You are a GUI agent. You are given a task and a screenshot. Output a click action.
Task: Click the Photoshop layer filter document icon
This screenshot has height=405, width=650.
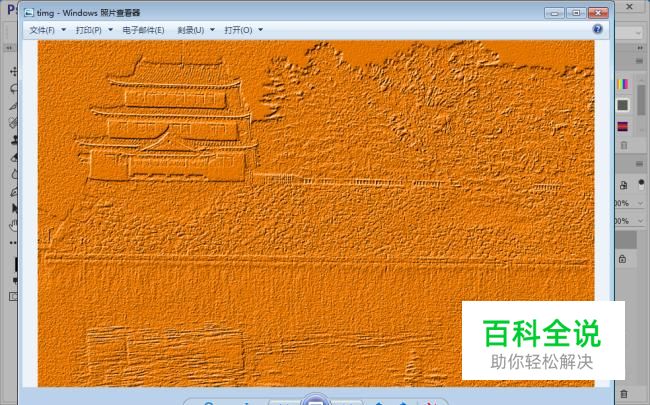(623, 185)
